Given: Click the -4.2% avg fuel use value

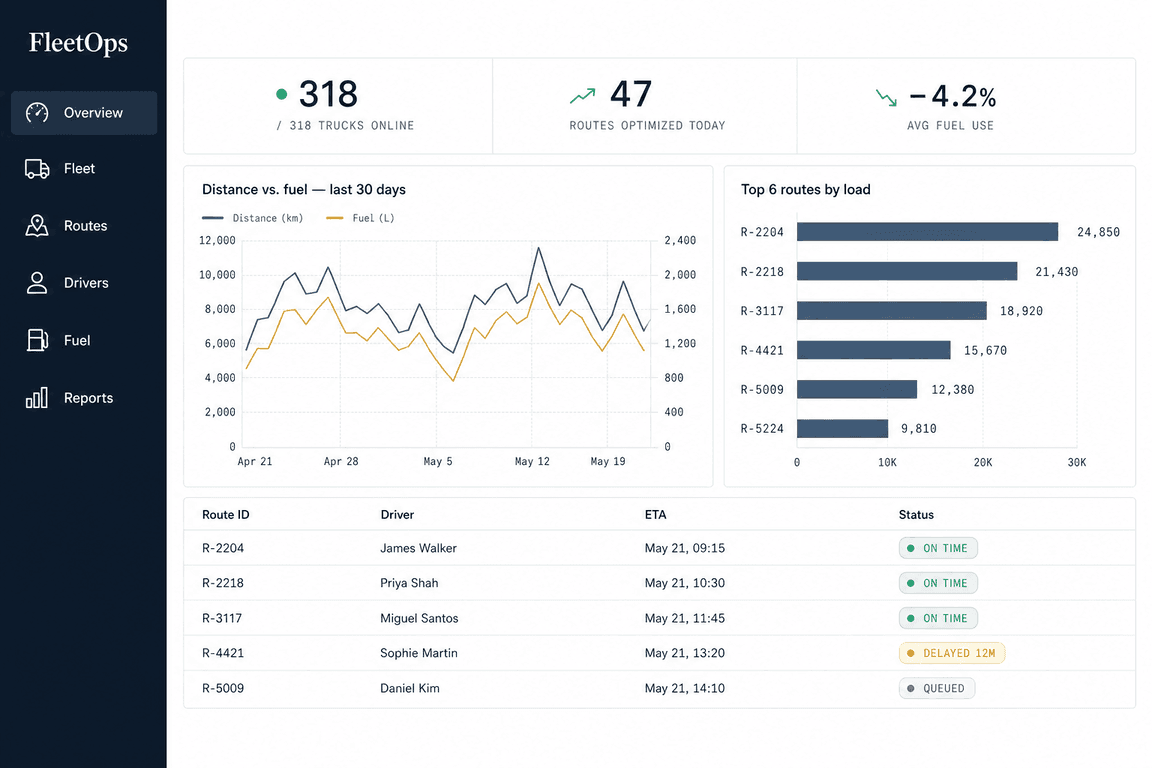Looking at the screenshot, I should [x=953, y=96].
